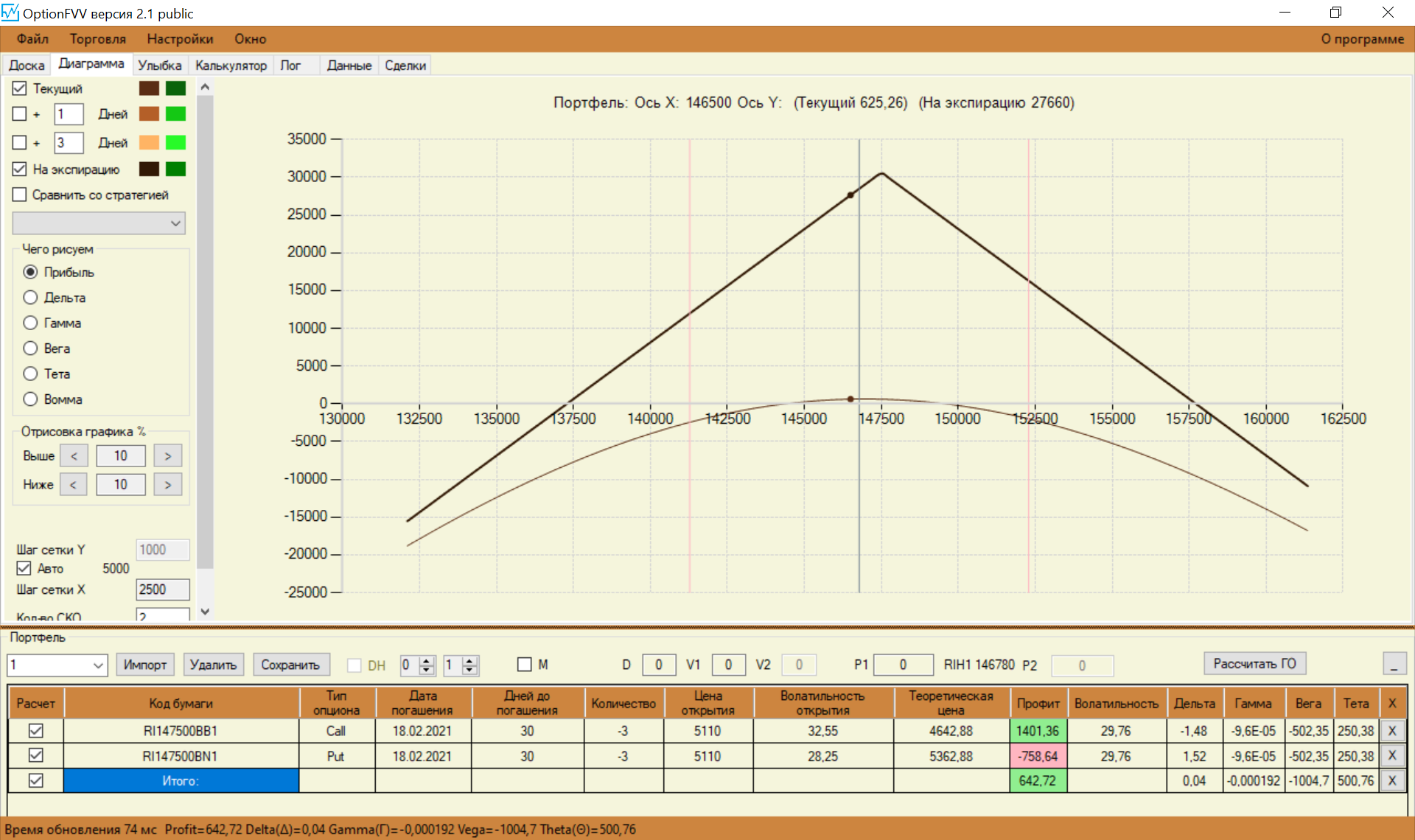The height and width of the screenshot is (840, 1415).
Task: Click the X delete icon for RI147500BB1 row
Action: point(1391,731)
